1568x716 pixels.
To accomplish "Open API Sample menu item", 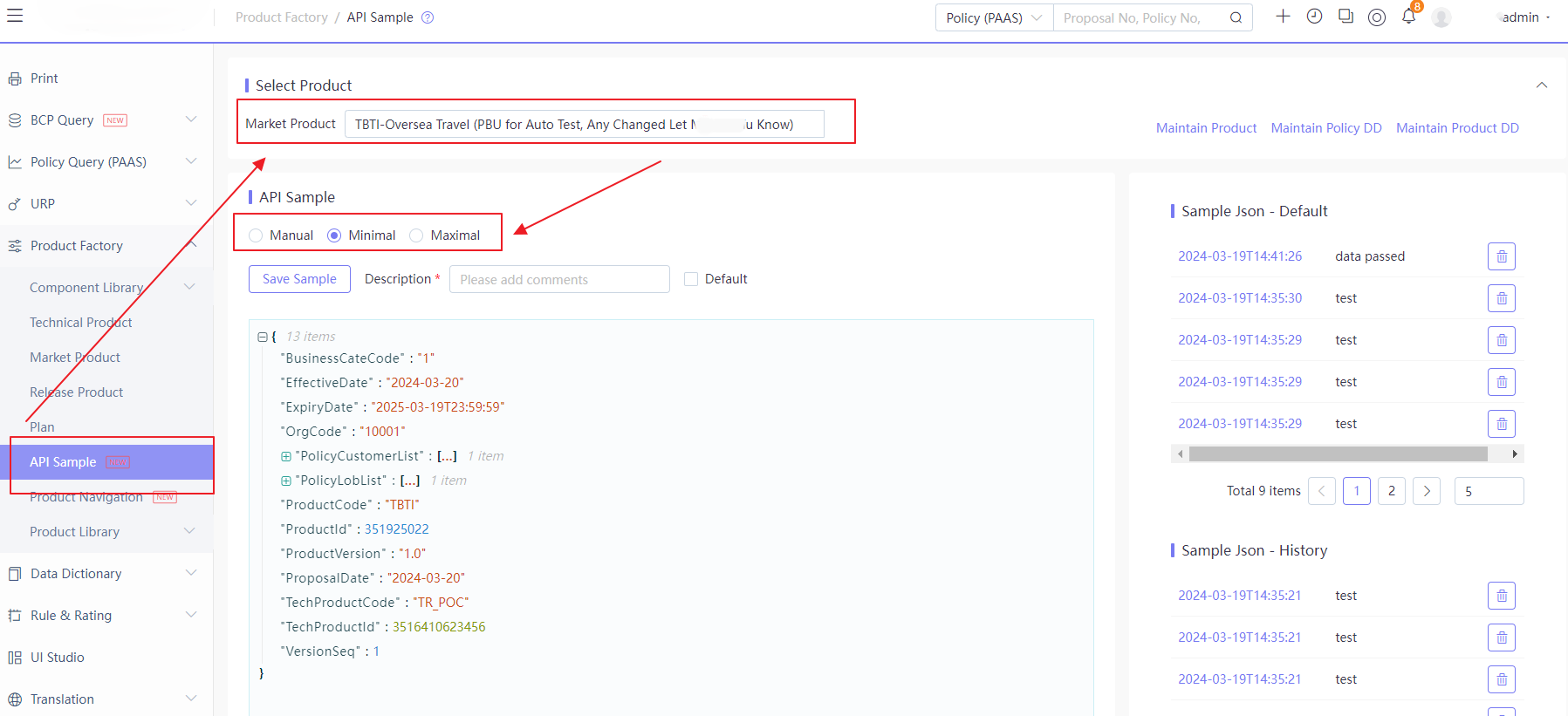I will coord(106,462).
